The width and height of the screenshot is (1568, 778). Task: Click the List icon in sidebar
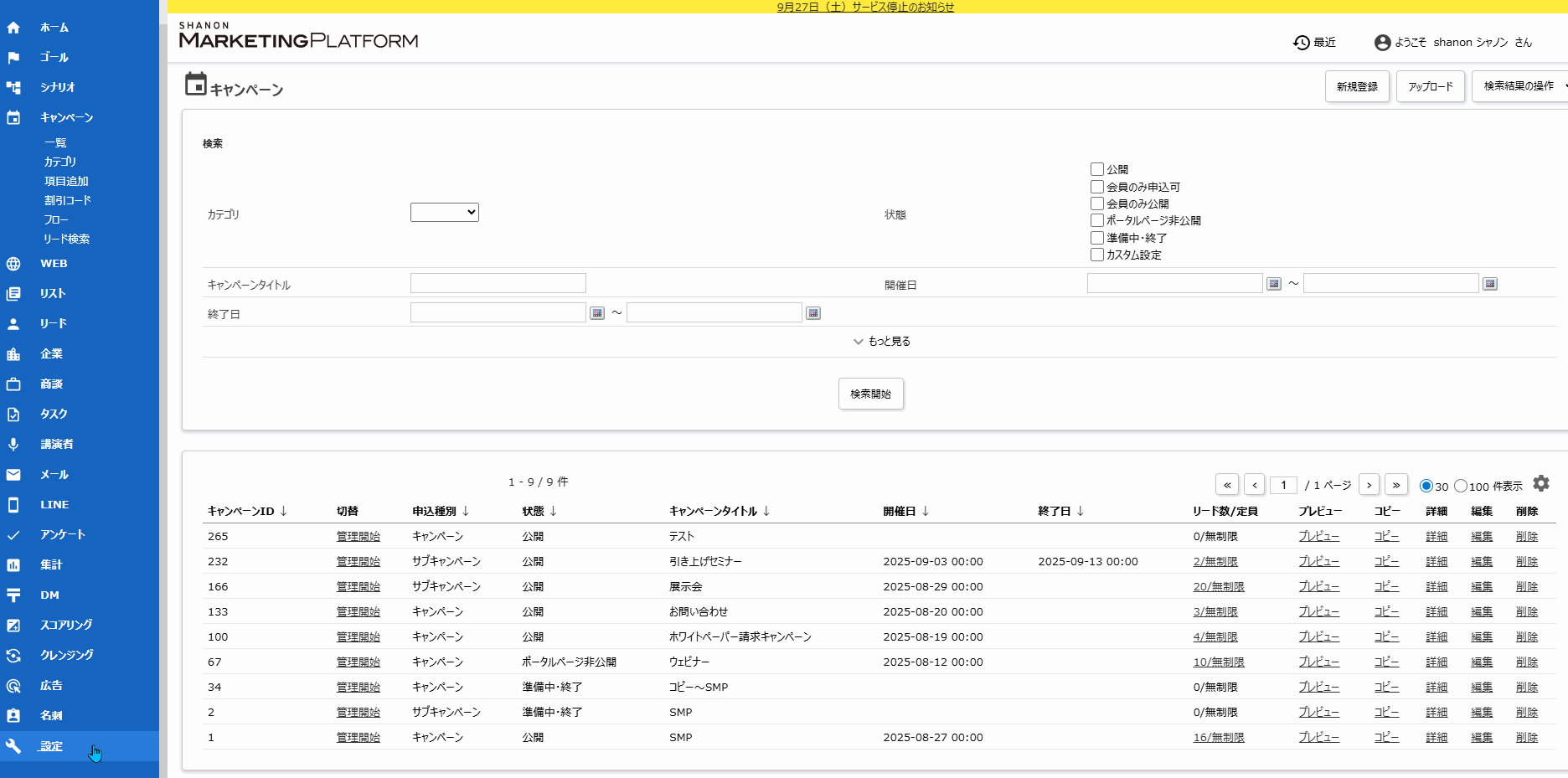click(x=13, y=294)
